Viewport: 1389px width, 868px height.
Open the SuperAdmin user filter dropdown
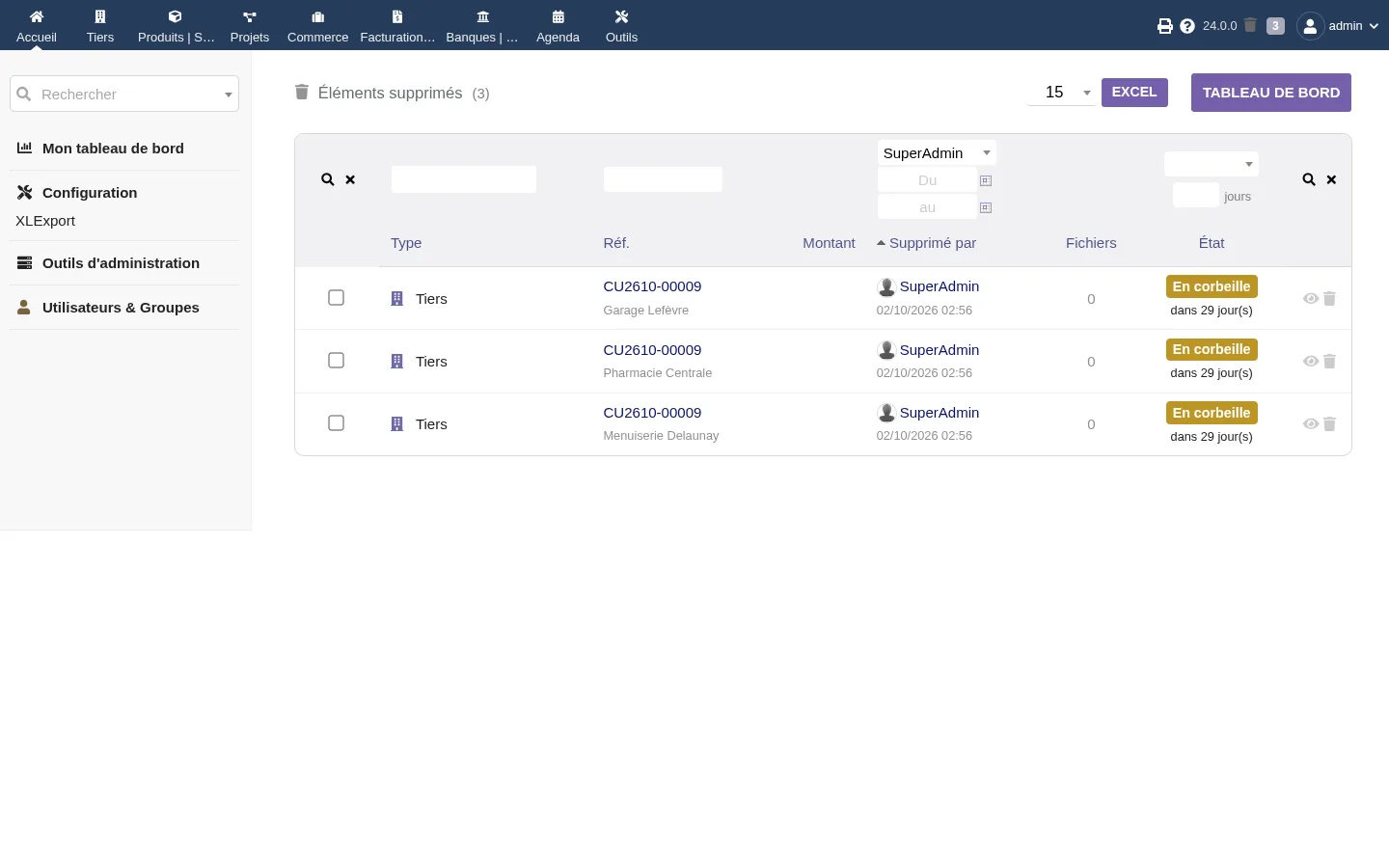[x=937, y=153]
